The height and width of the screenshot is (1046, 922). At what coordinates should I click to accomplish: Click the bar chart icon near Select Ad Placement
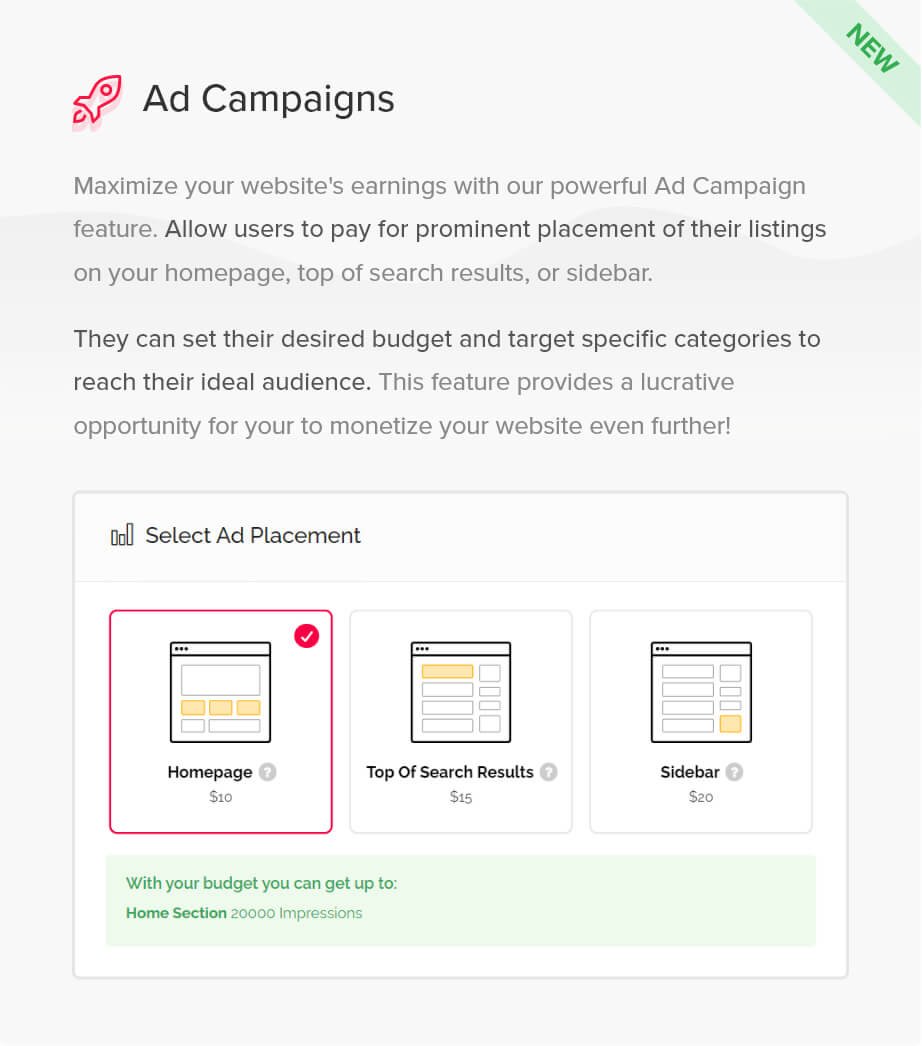click(122, 535)
